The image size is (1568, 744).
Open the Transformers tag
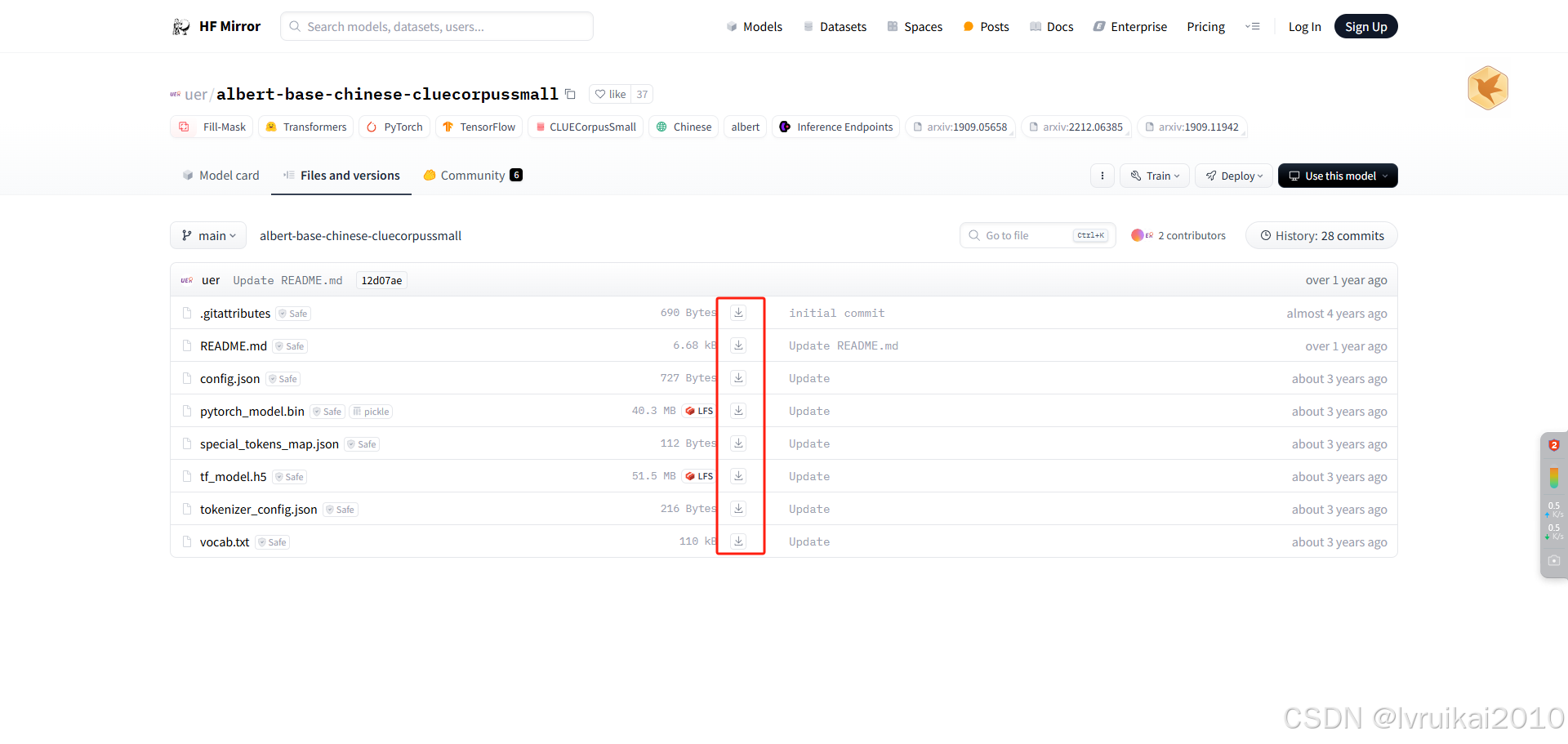(306, 127)
